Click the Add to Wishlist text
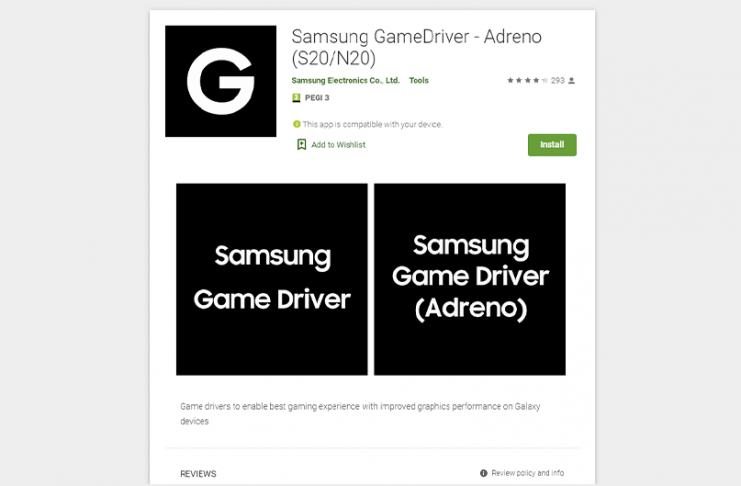 point(338,145)
